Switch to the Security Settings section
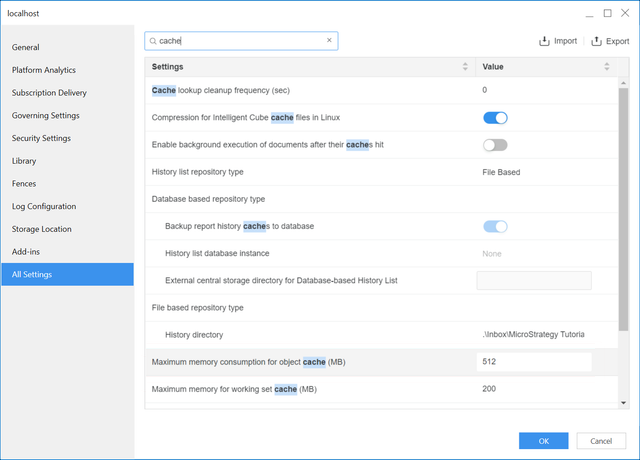The image size is (640, 460). pyautogui.click(x=41, y=138)
